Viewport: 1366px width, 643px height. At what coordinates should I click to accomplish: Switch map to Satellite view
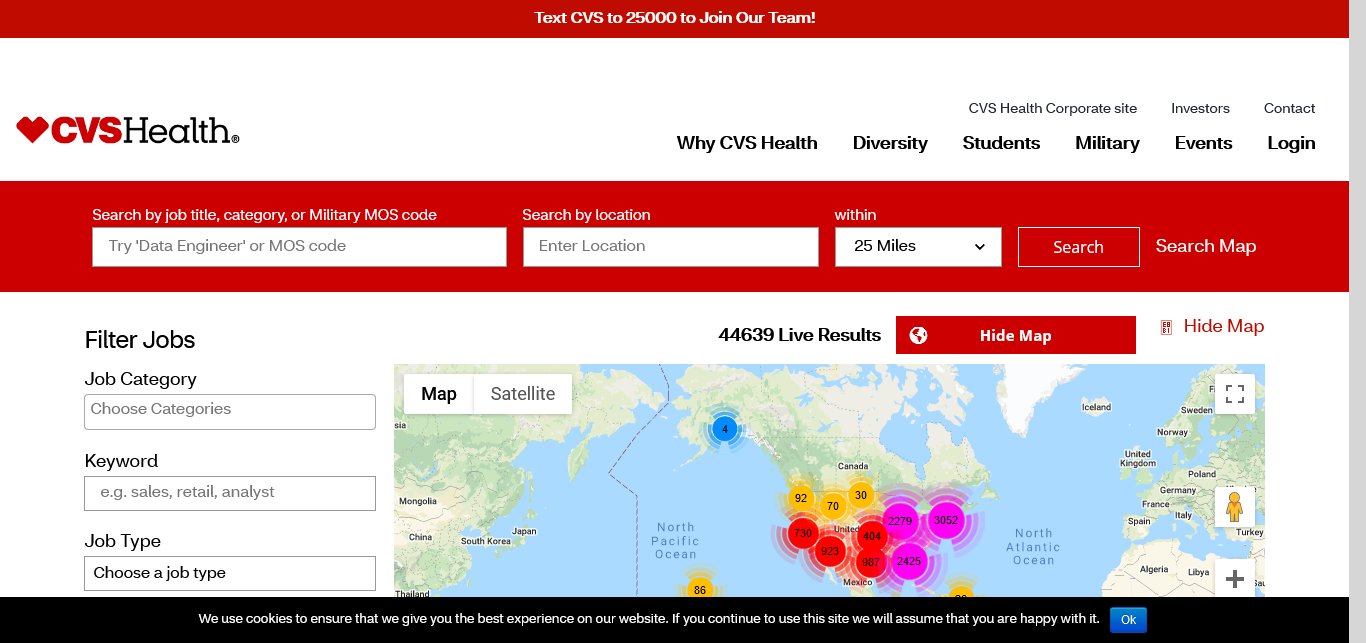click(522, 394)
